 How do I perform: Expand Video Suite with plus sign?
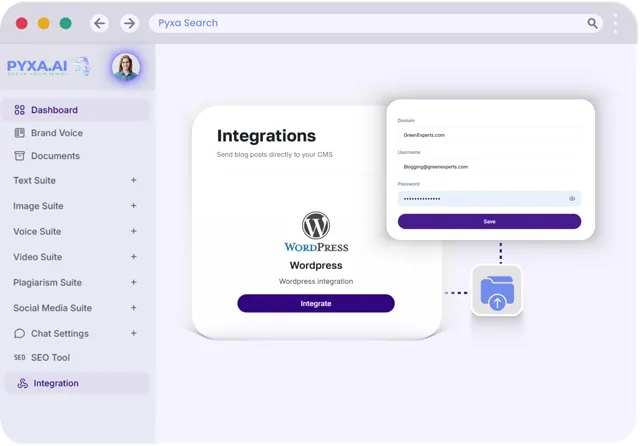pyautogui.click(x=133, y=257)
